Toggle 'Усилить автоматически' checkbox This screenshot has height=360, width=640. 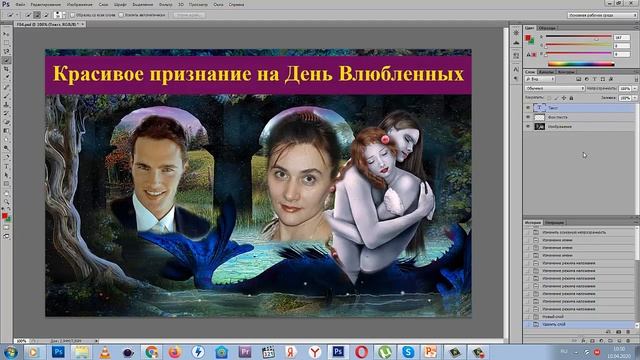tap(121, 15)
